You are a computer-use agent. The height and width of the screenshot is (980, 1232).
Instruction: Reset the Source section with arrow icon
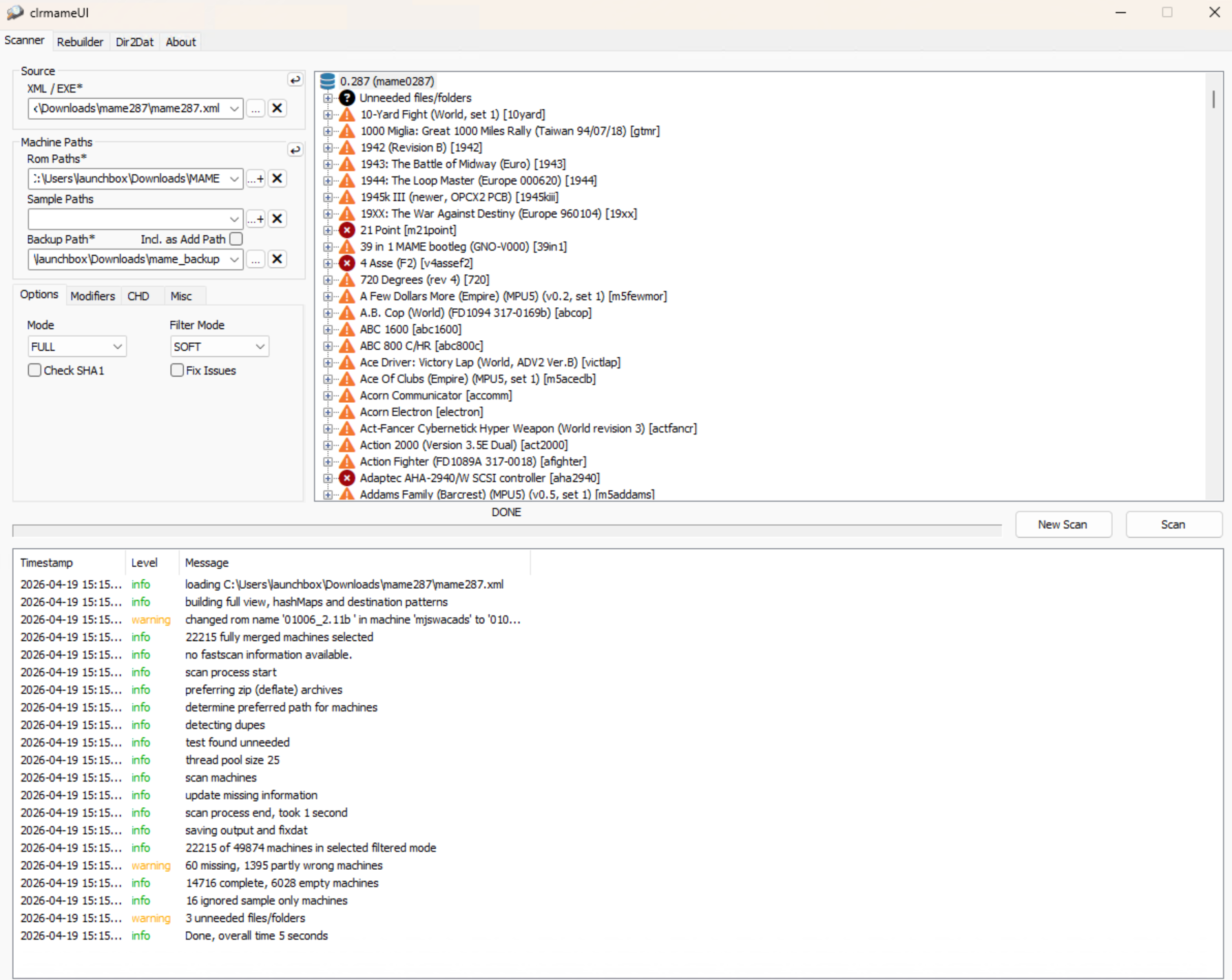coord(295,80)
